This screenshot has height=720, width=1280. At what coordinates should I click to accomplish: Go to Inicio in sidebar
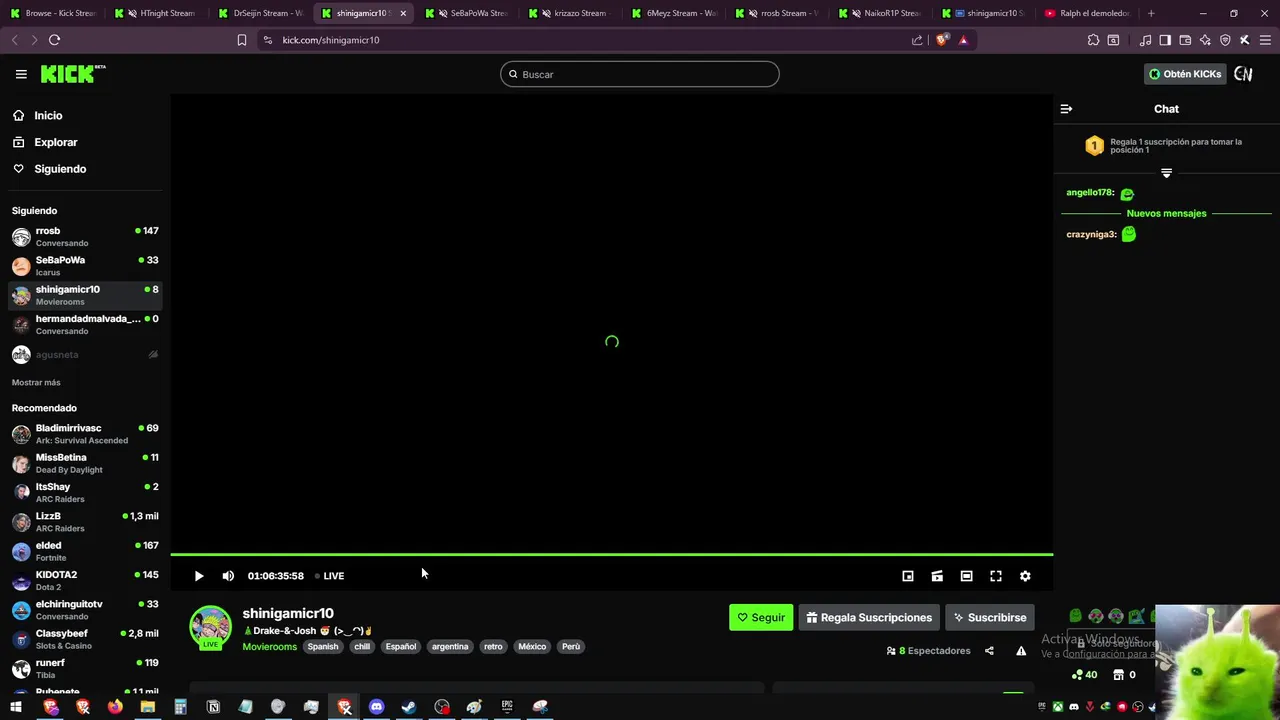coord(48,116)
